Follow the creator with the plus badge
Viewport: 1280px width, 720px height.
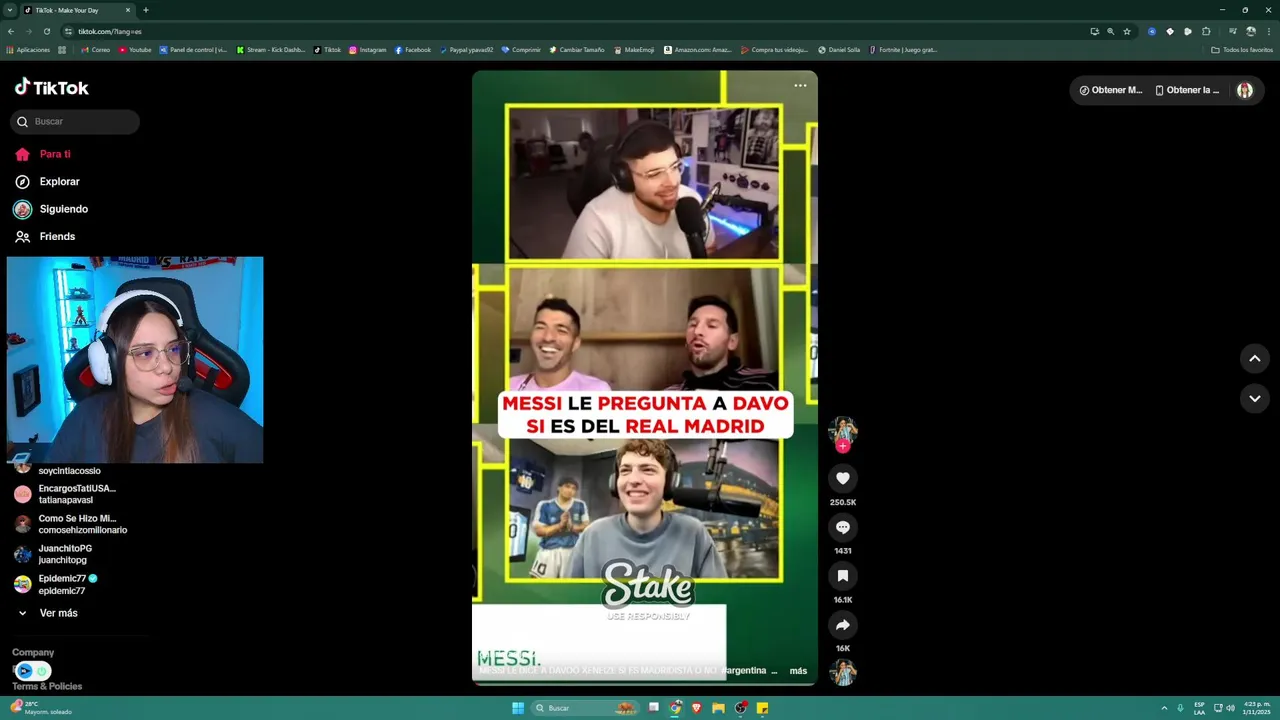coord(843,446)
